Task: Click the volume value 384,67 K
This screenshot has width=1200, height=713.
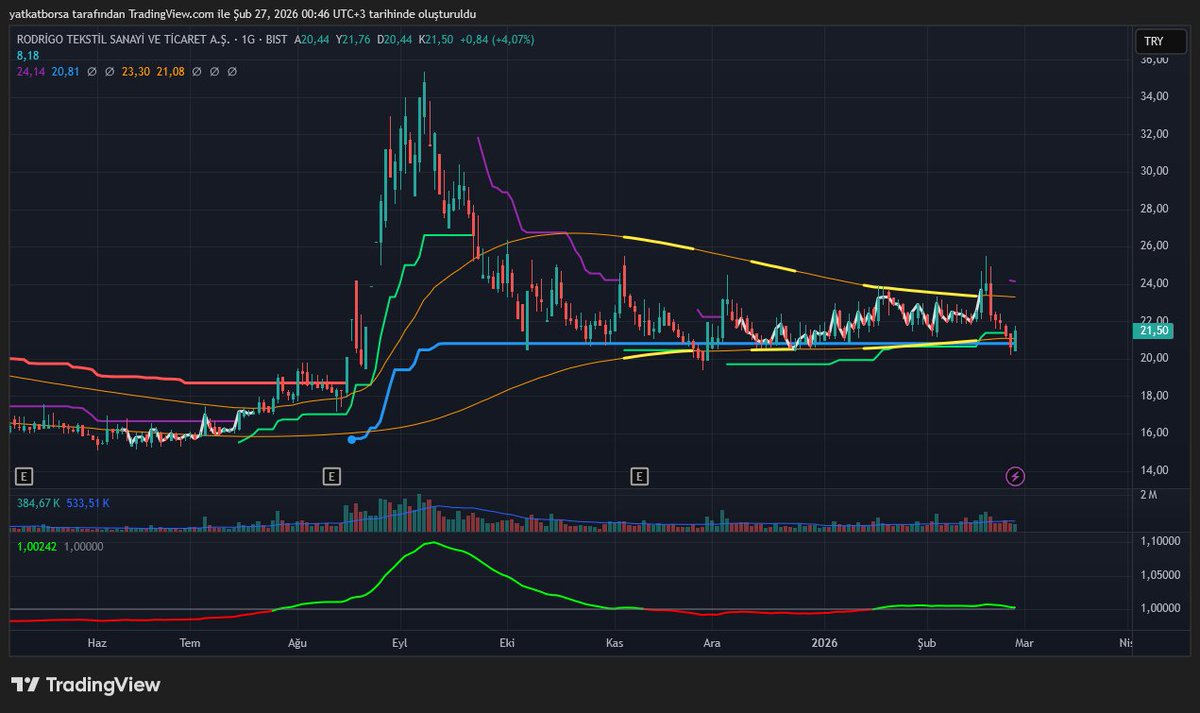Action: coord(37,502)
